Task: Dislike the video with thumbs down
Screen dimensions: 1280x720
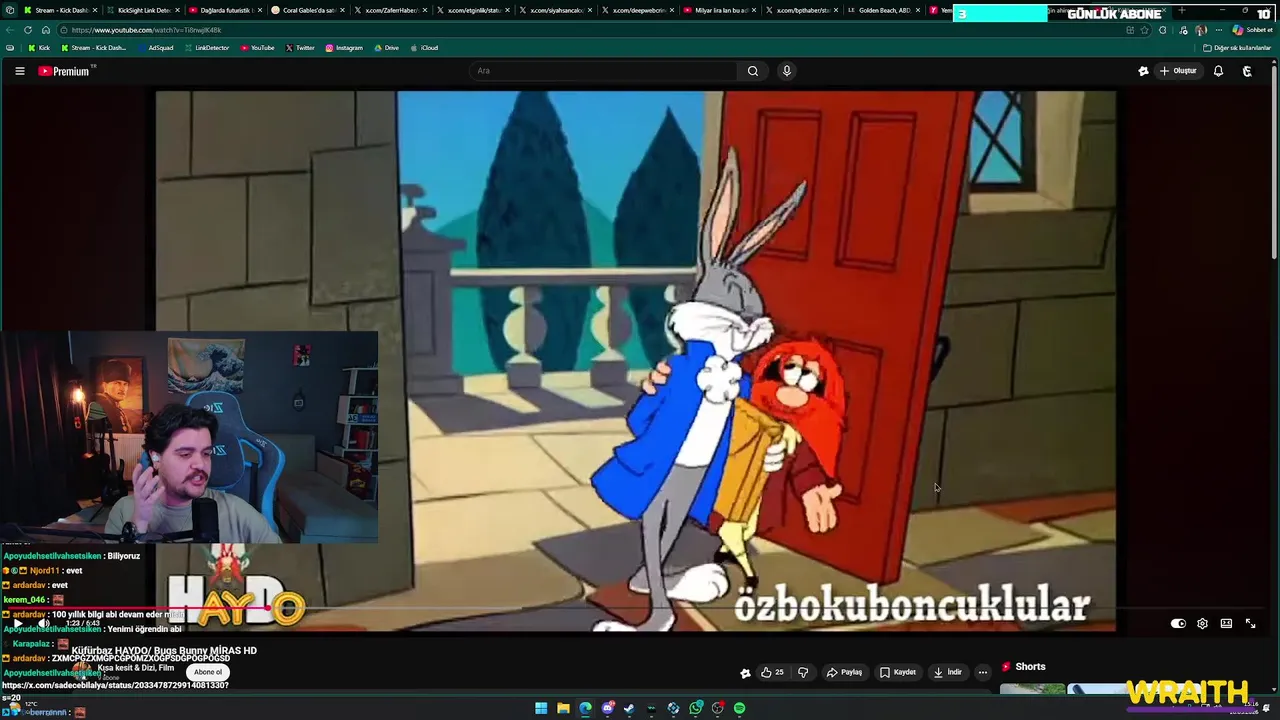Action: [x=803, y=672]
